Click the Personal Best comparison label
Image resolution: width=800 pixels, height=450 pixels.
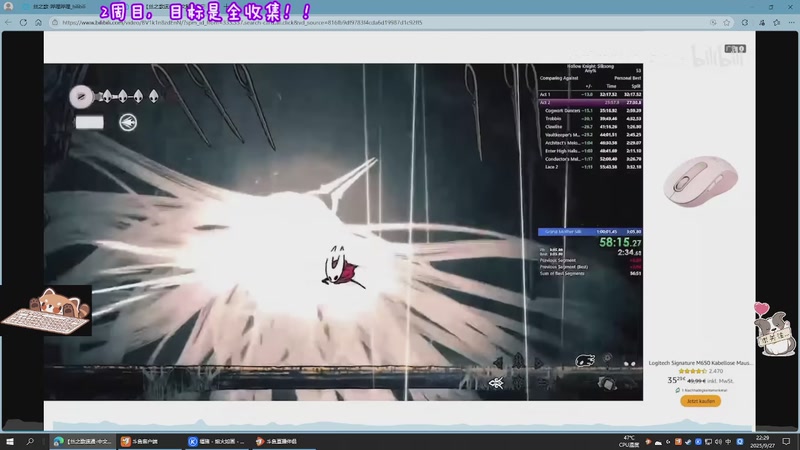point(627,78)
